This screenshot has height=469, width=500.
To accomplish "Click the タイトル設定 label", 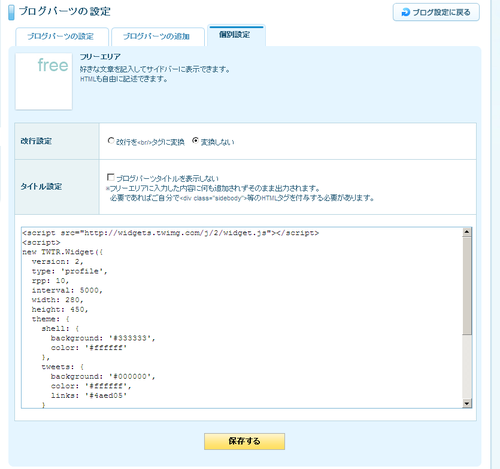I will pos(41,187).
